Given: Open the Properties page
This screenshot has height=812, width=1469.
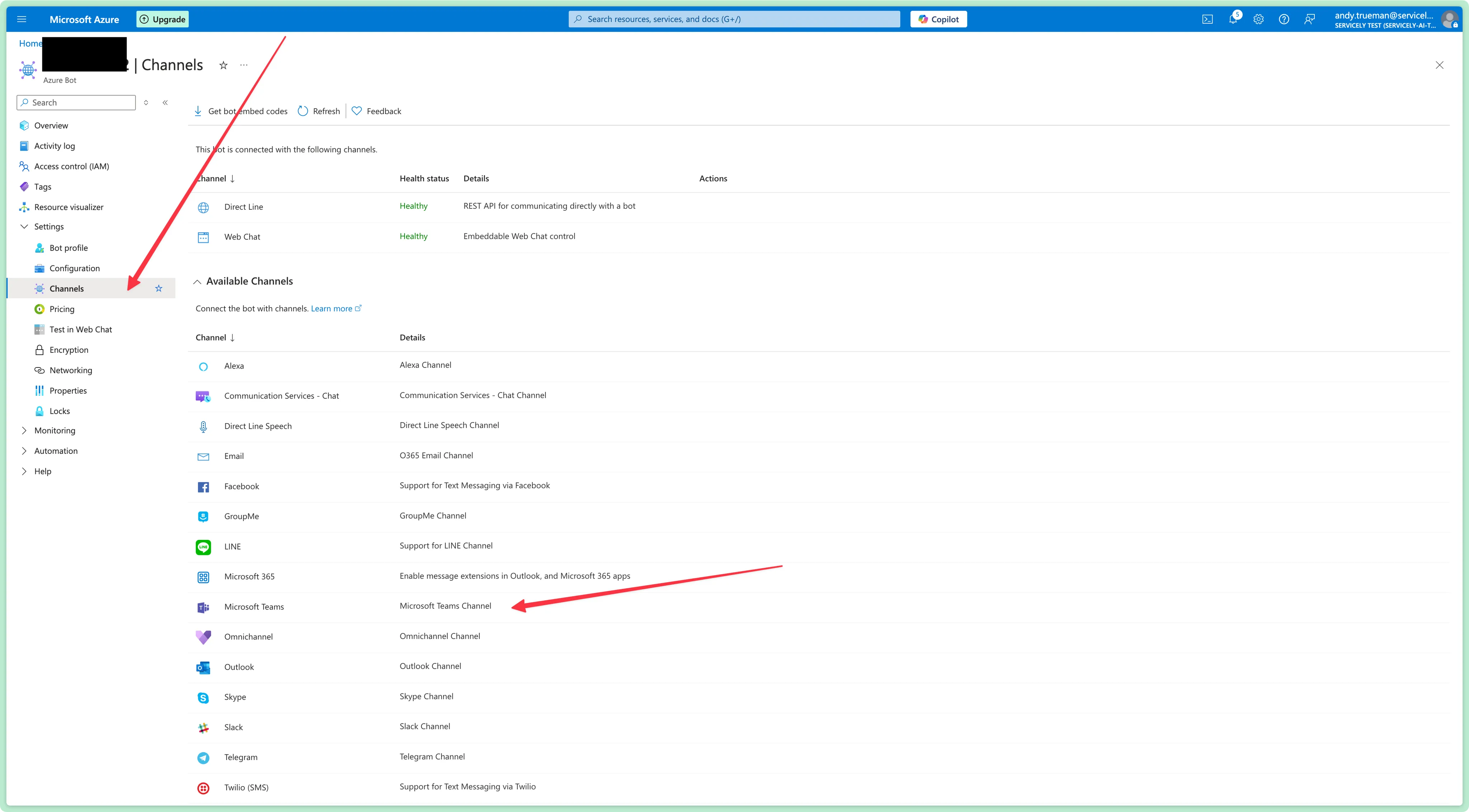Looking at the screenshot, I should pos(68,391).
